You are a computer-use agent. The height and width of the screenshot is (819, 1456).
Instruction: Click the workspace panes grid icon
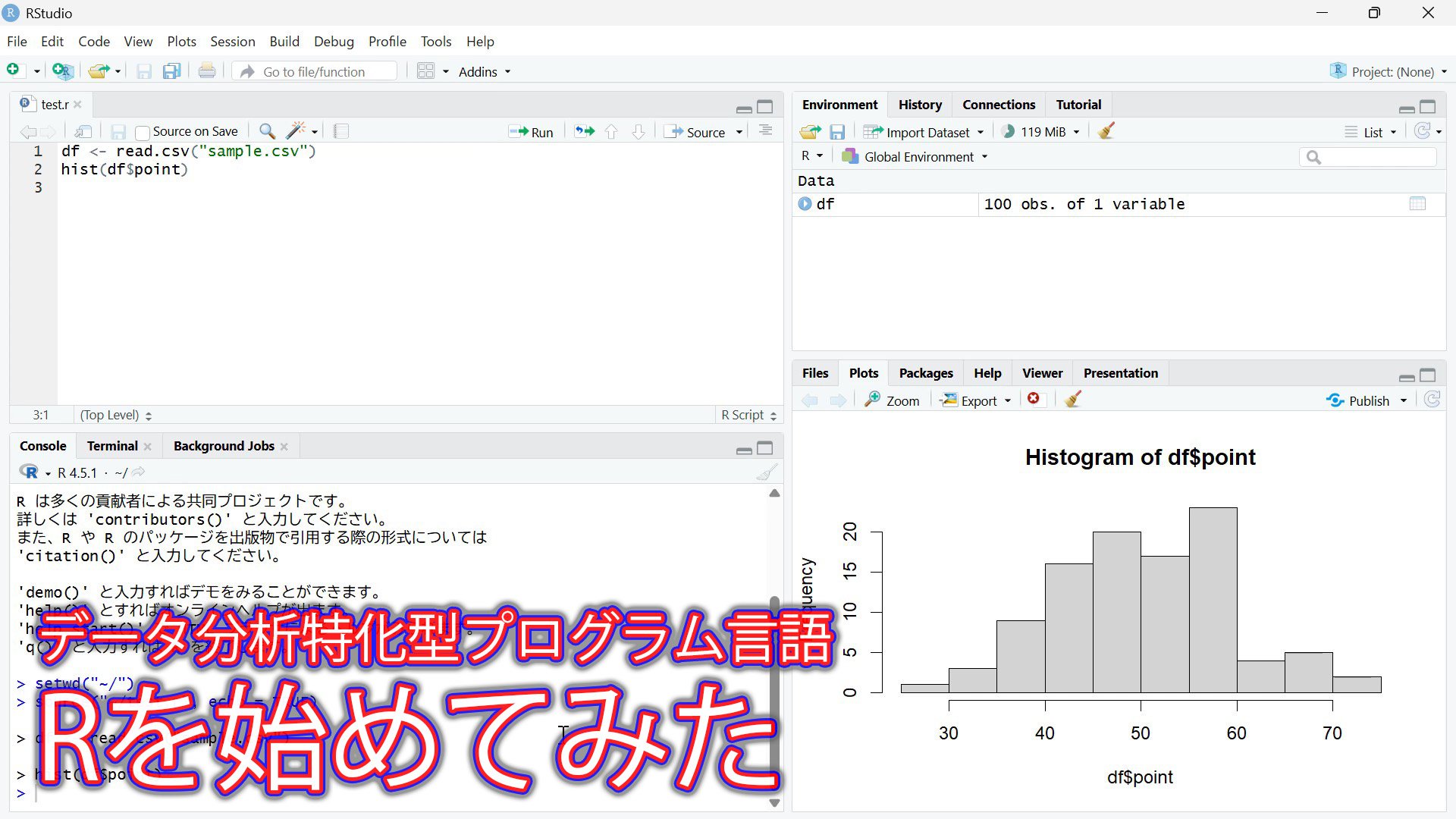pos(426,71)
